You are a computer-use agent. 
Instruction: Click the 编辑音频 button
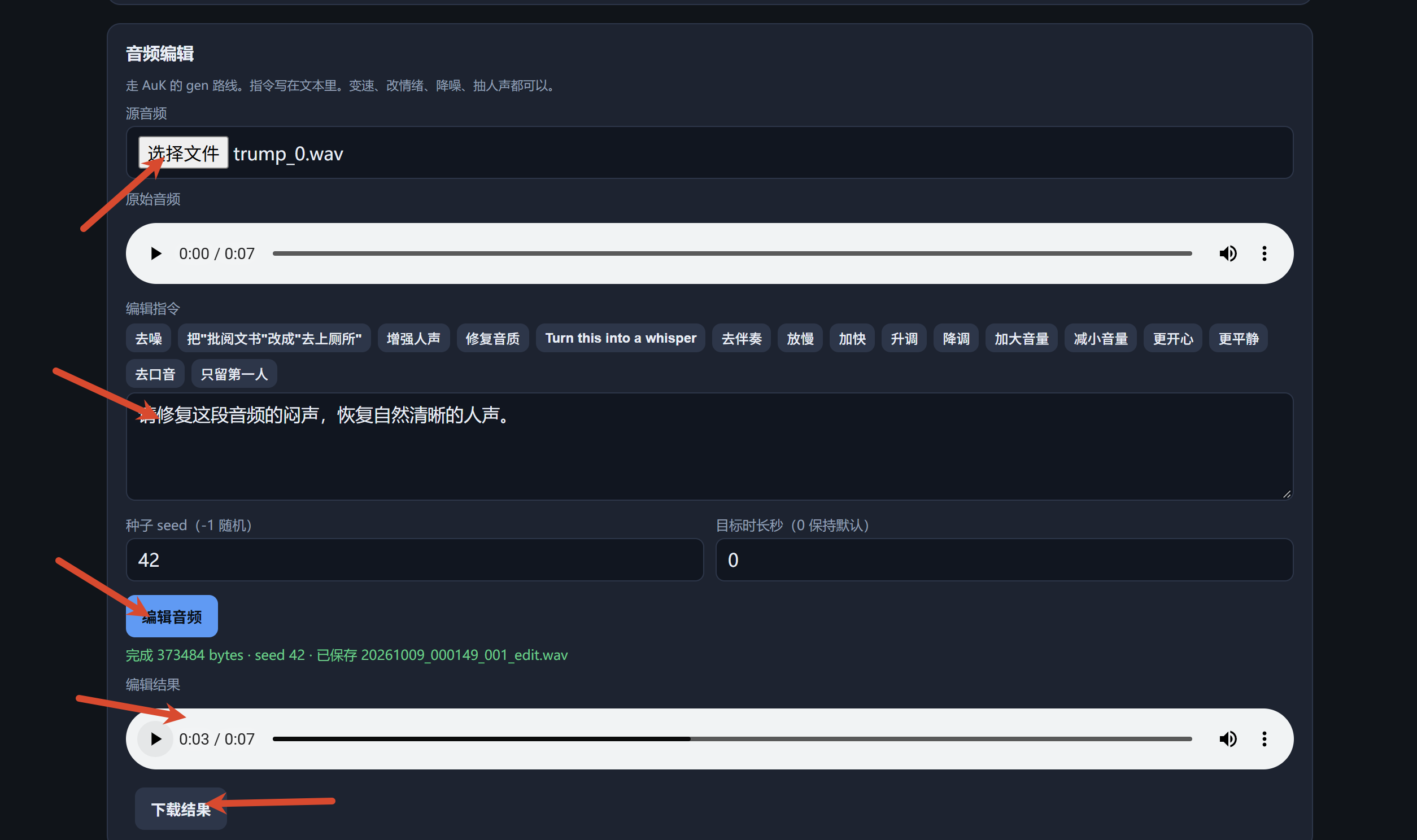click(172, 616)
